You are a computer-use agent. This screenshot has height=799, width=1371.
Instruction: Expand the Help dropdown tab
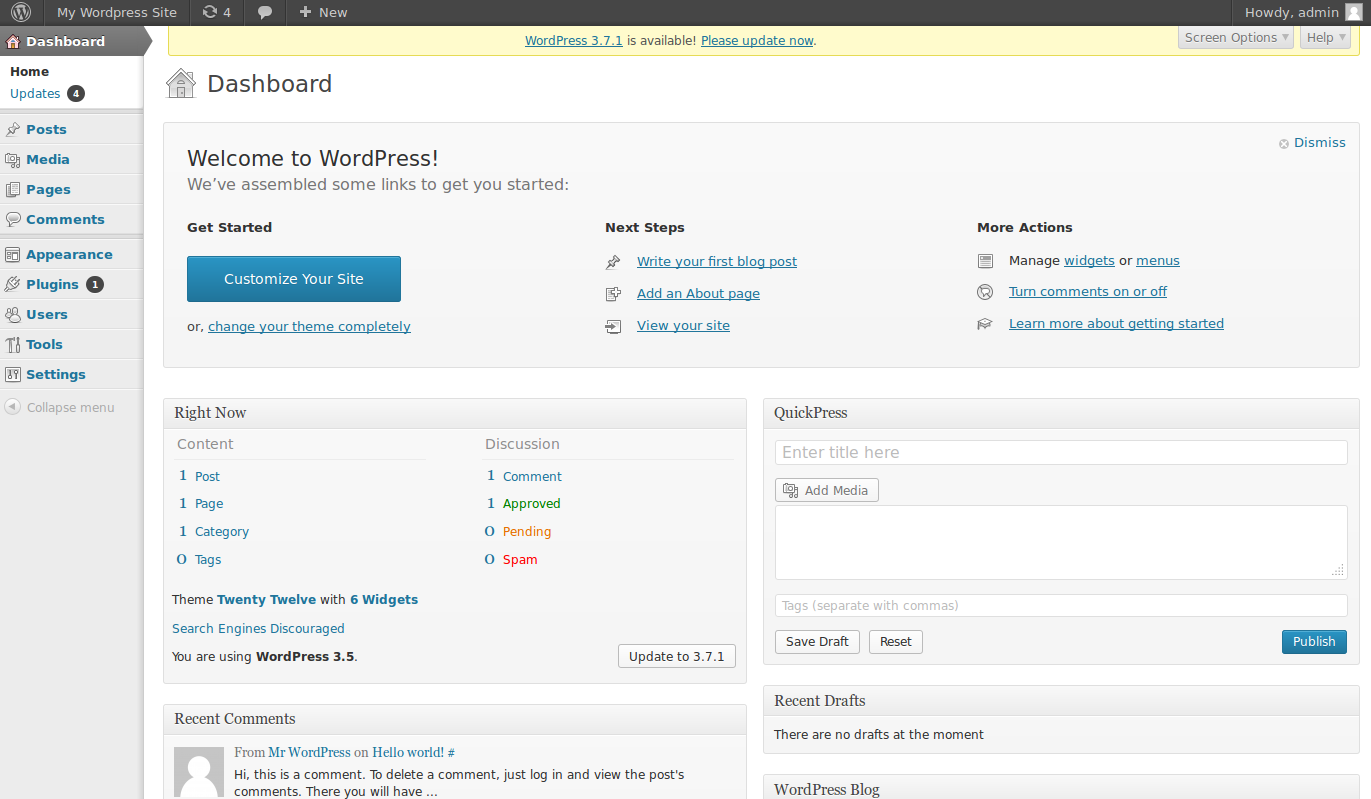coord(1325,37)
